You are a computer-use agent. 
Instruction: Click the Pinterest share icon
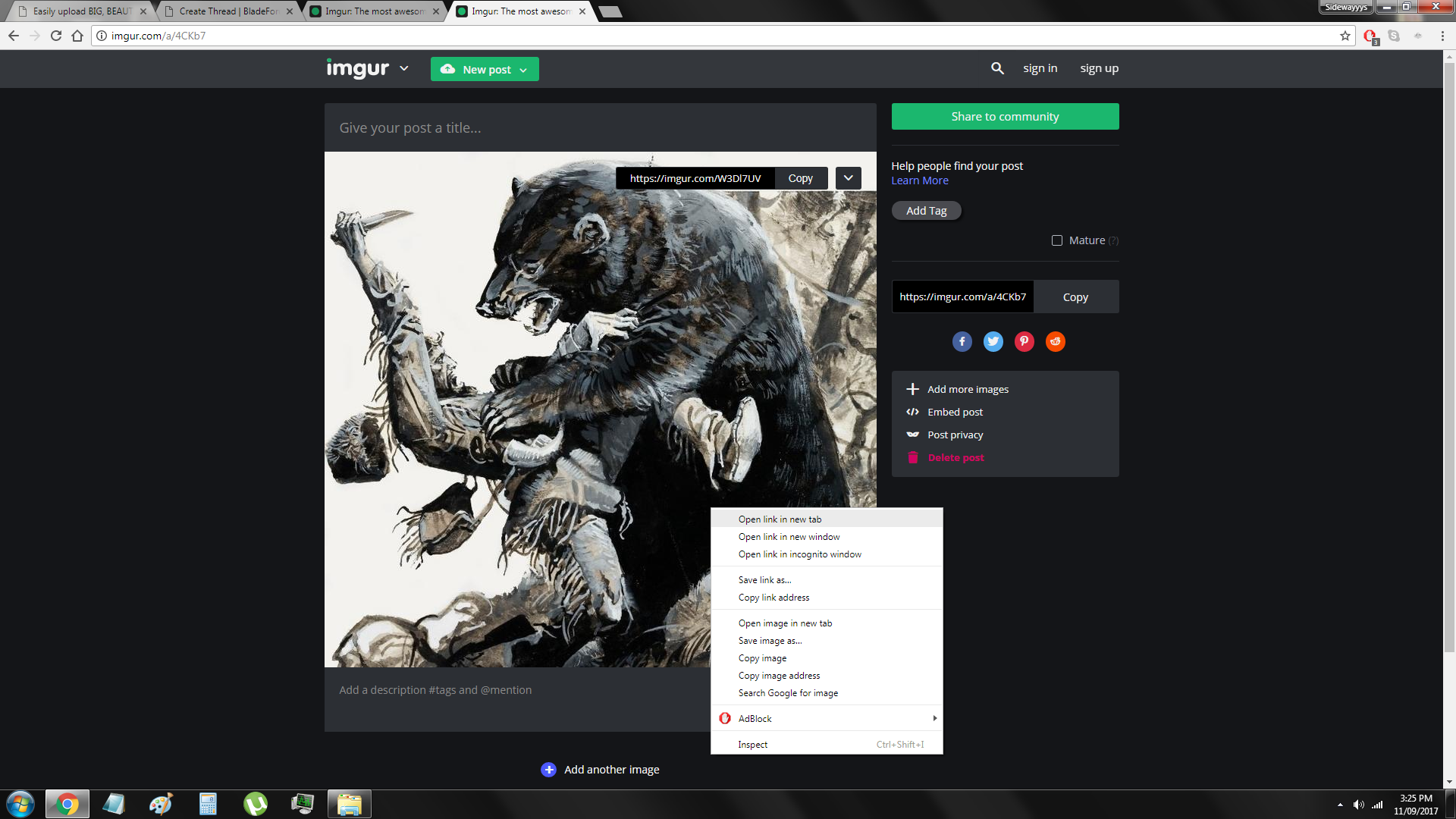click(1024, 341)
